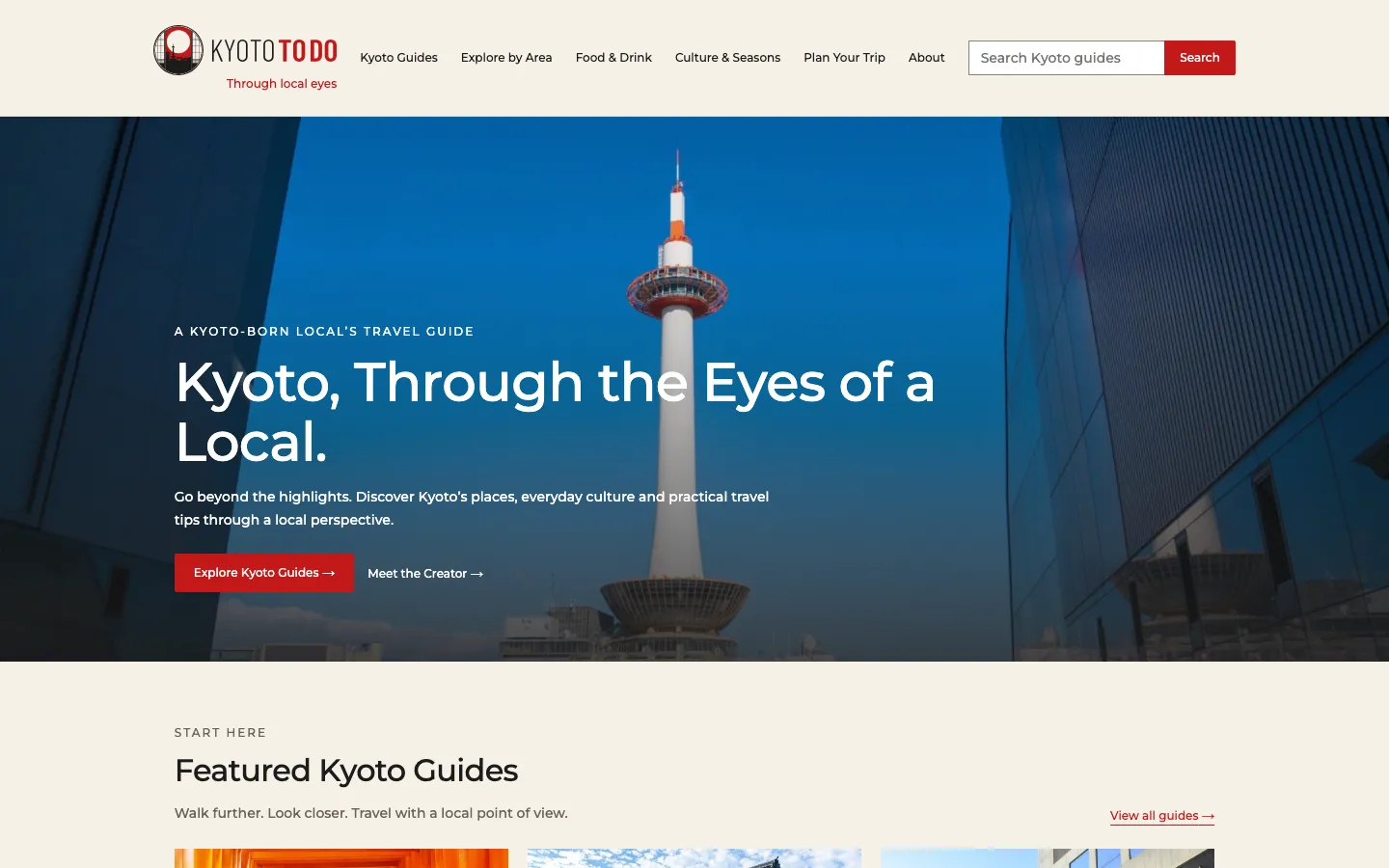Viewport: 1389px width, 868px height.
Task: Open the About page
Action: pyautogui.click(x=926, y=58)
